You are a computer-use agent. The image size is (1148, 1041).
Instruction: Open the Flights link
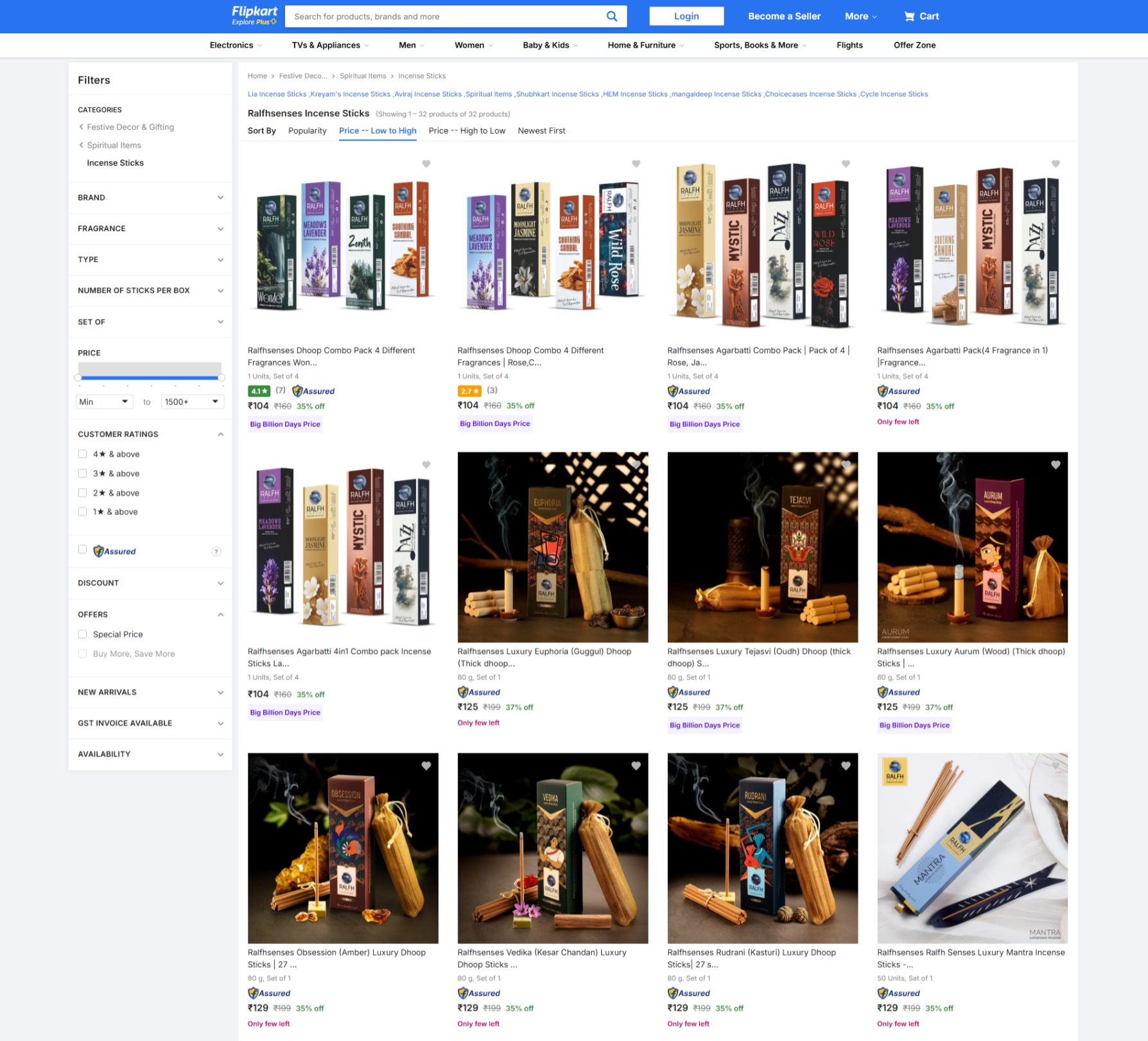coord(849,45)
